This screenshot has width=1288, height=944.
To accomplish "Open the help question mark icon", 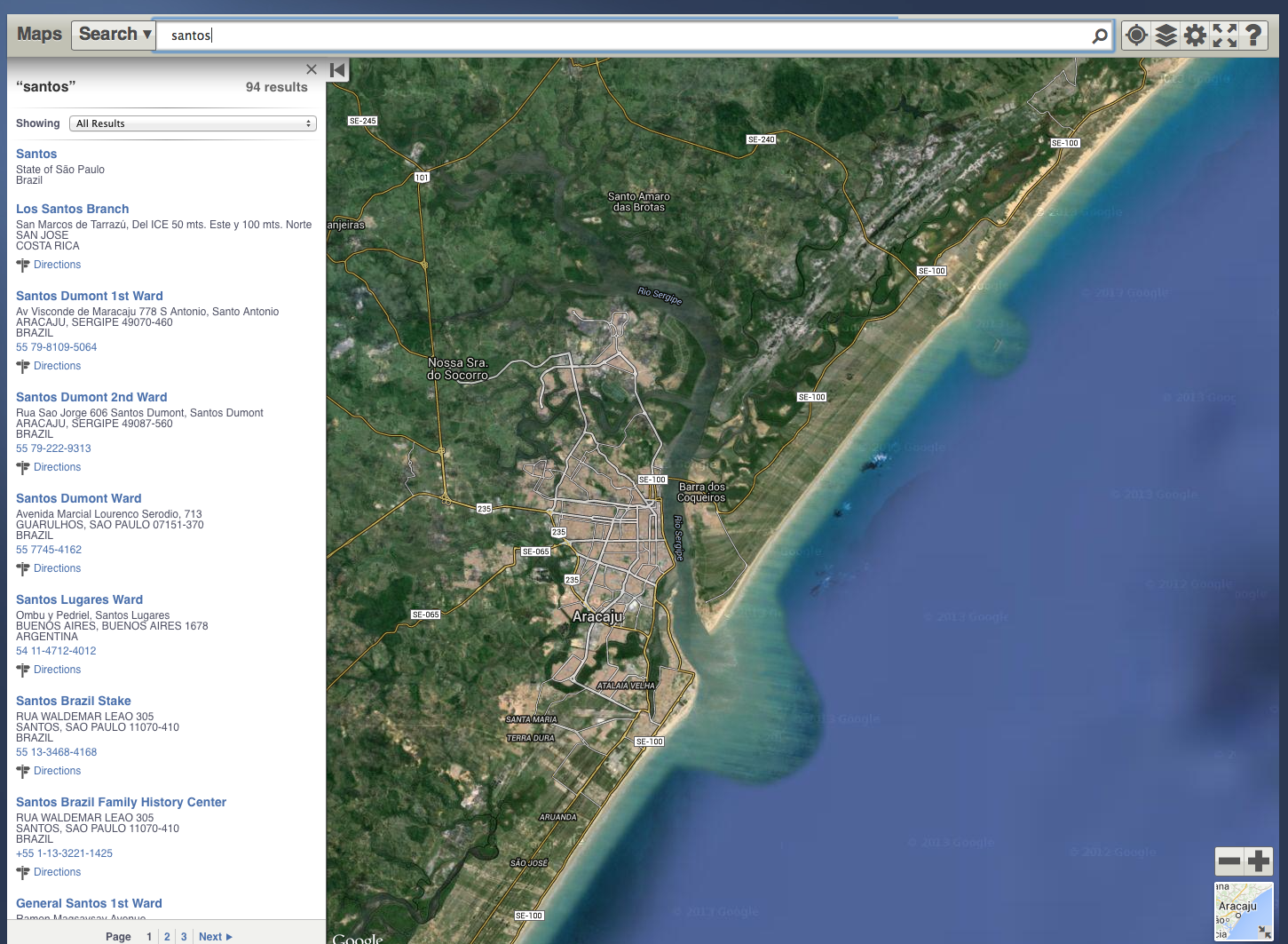I will pyautogui.click(x=1253, y=36).
